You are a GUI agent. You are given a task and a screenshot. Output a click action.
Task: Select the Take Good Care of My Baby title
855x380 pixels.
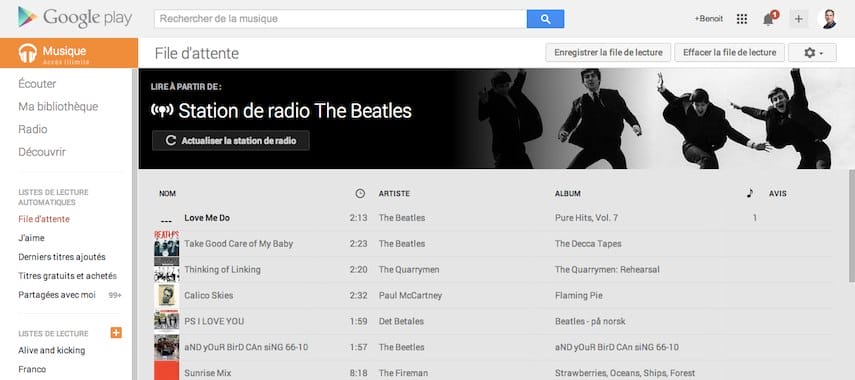pos(238,244)
